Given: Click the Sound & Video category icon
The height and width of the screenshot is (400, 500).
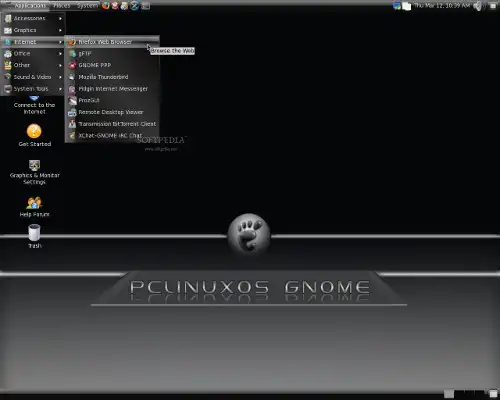Looking at the screenshot, I should pyautogui.click(x=8, y=77).
